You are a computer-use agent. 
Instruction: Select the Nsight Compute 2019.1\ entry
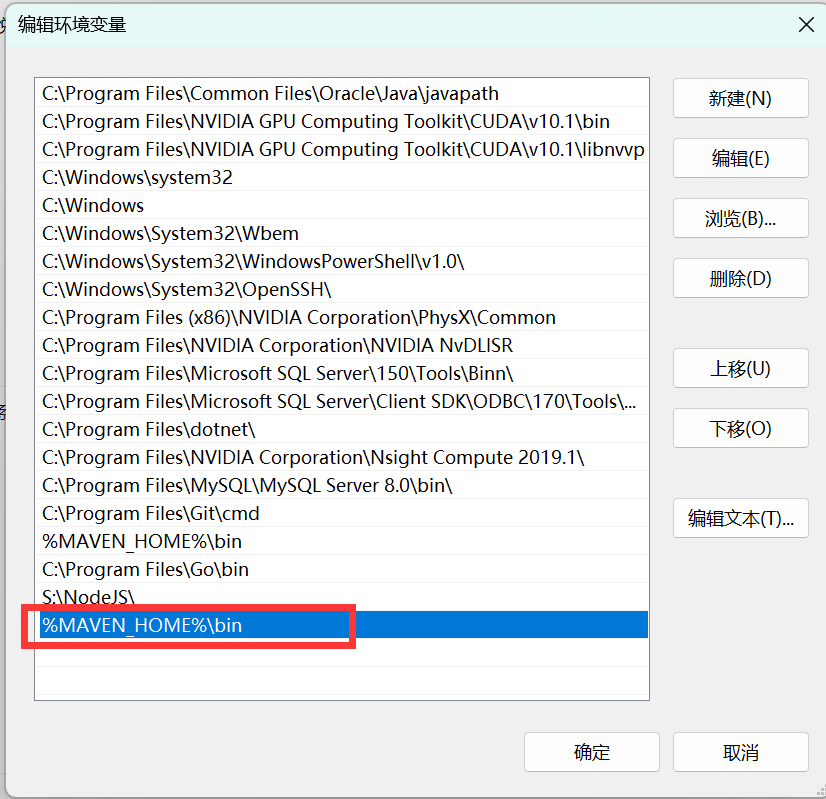pos(342,457)
